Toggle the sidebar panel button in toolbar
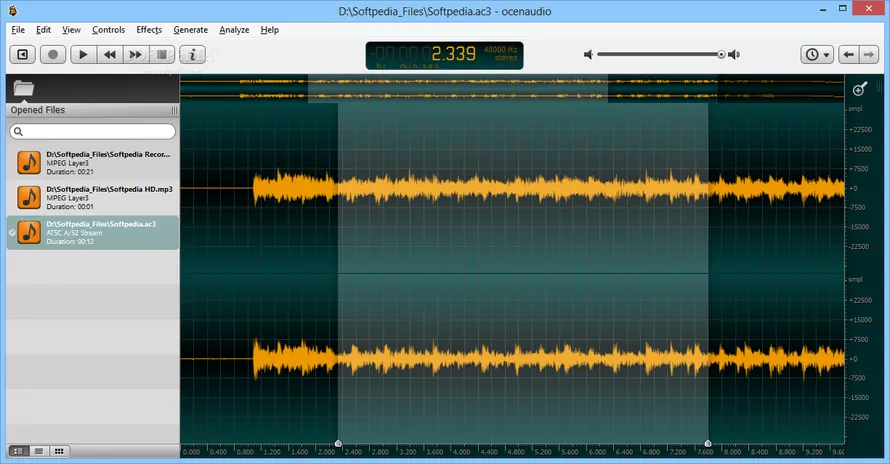The width and height of the screenshot is (890, 464). (x=23, y=55)
